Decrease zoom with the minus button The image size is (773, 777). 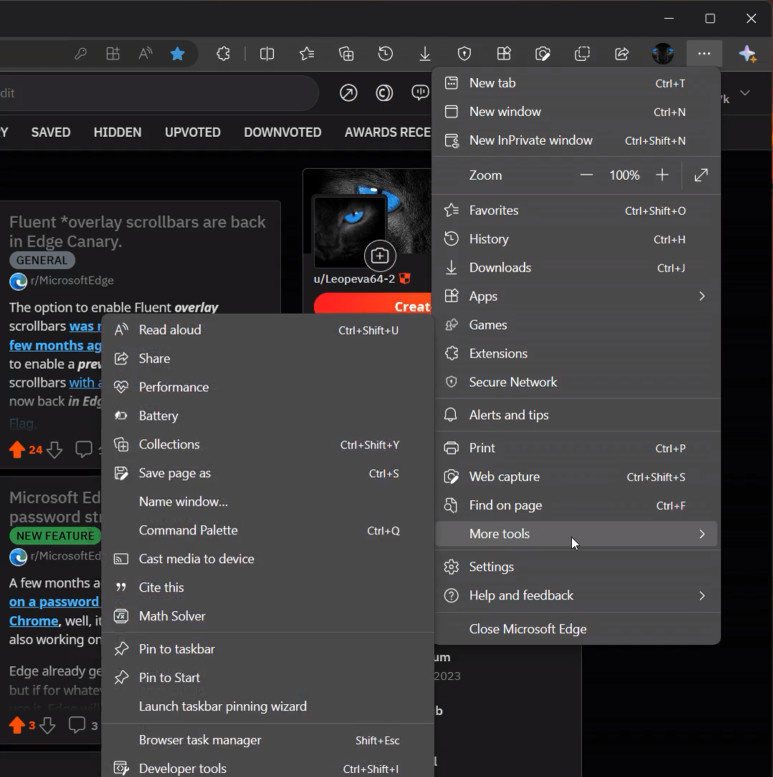click(587, 175)
